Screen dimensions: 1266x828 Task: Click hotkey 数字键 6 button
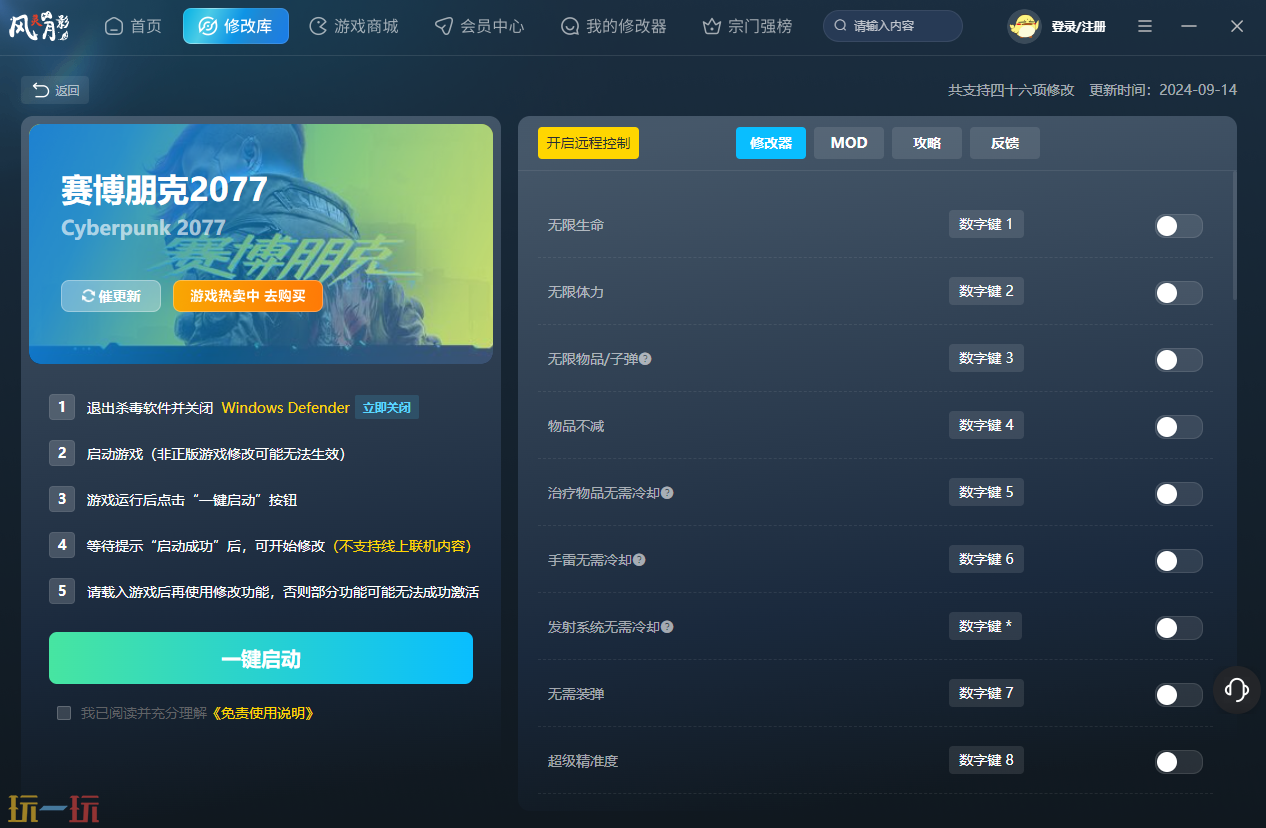pos(986,559)
